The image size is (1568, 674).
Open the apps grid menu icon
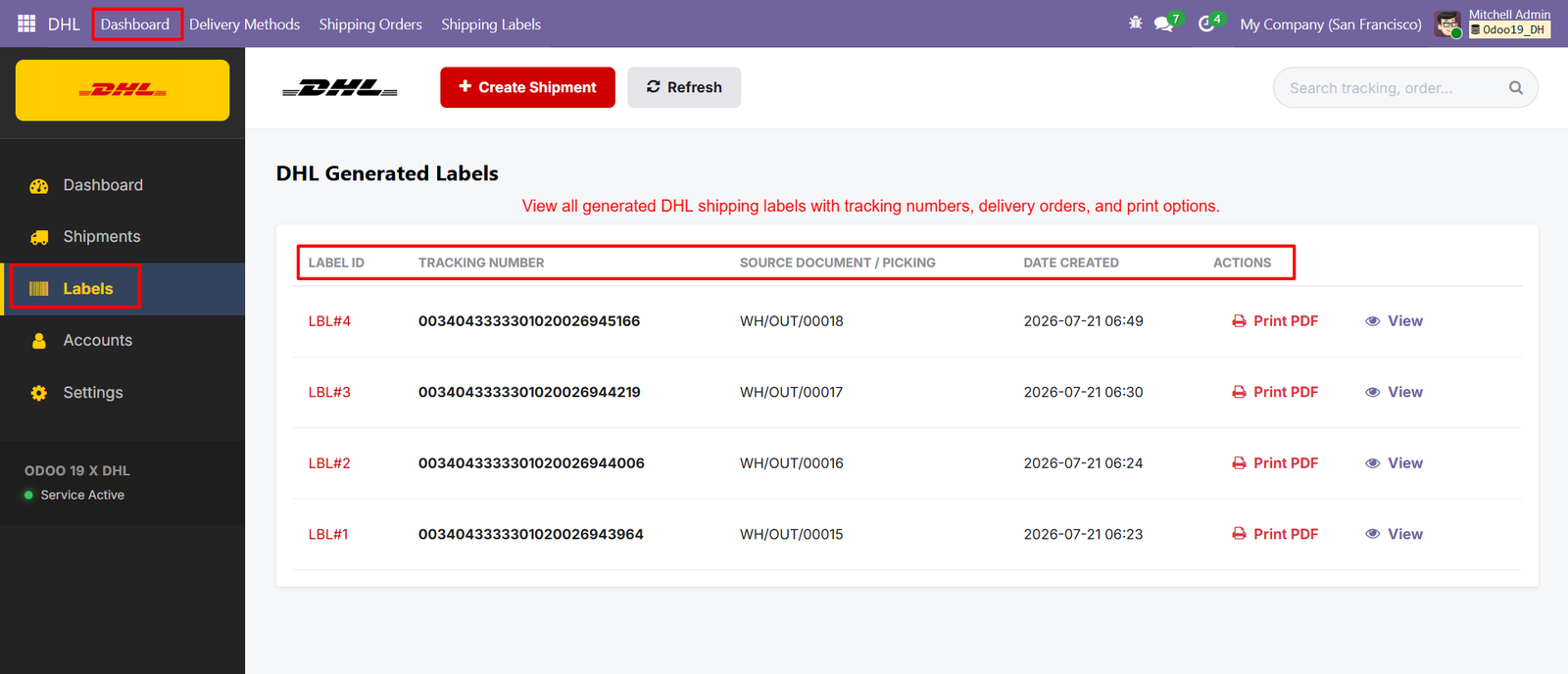[x=26, y=24]
